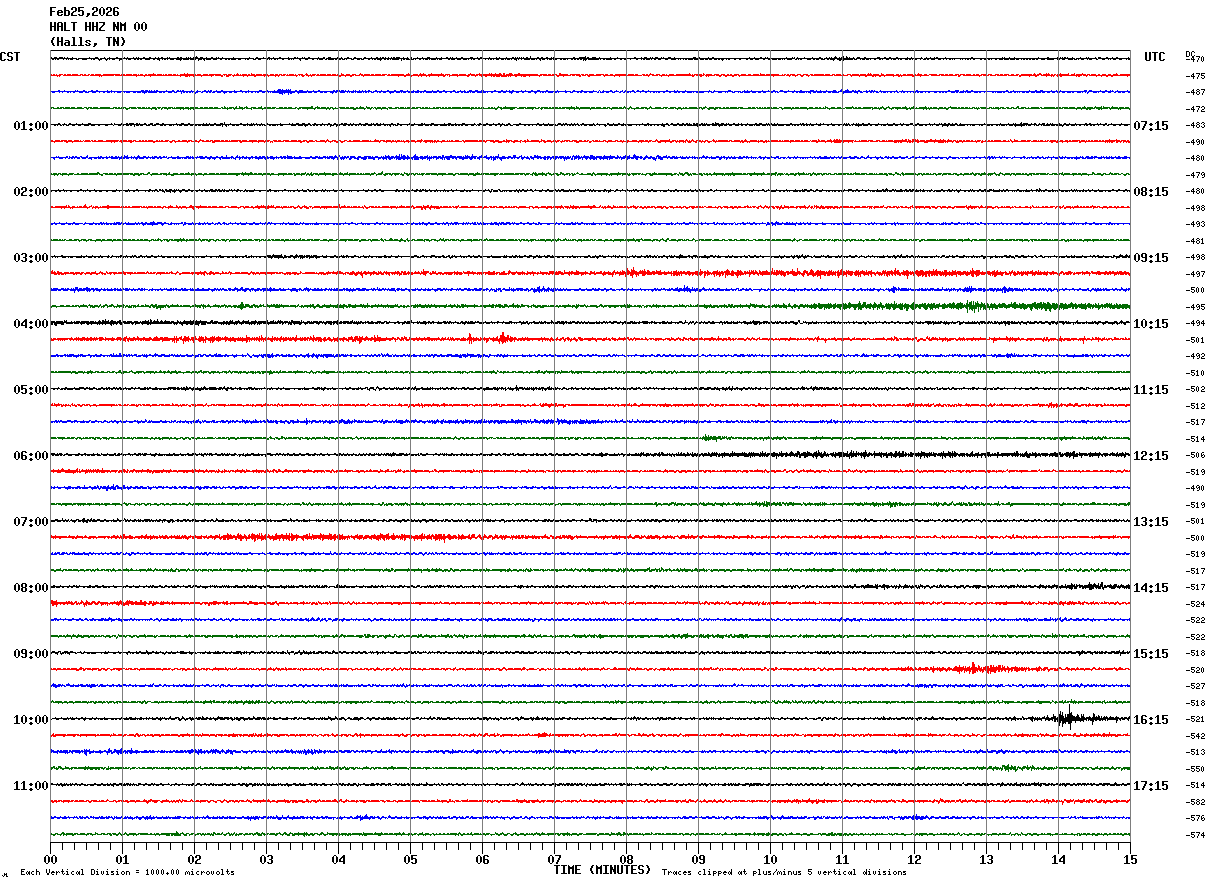
Task: Click the 10:15 UTC time label
Action: 1151,324
